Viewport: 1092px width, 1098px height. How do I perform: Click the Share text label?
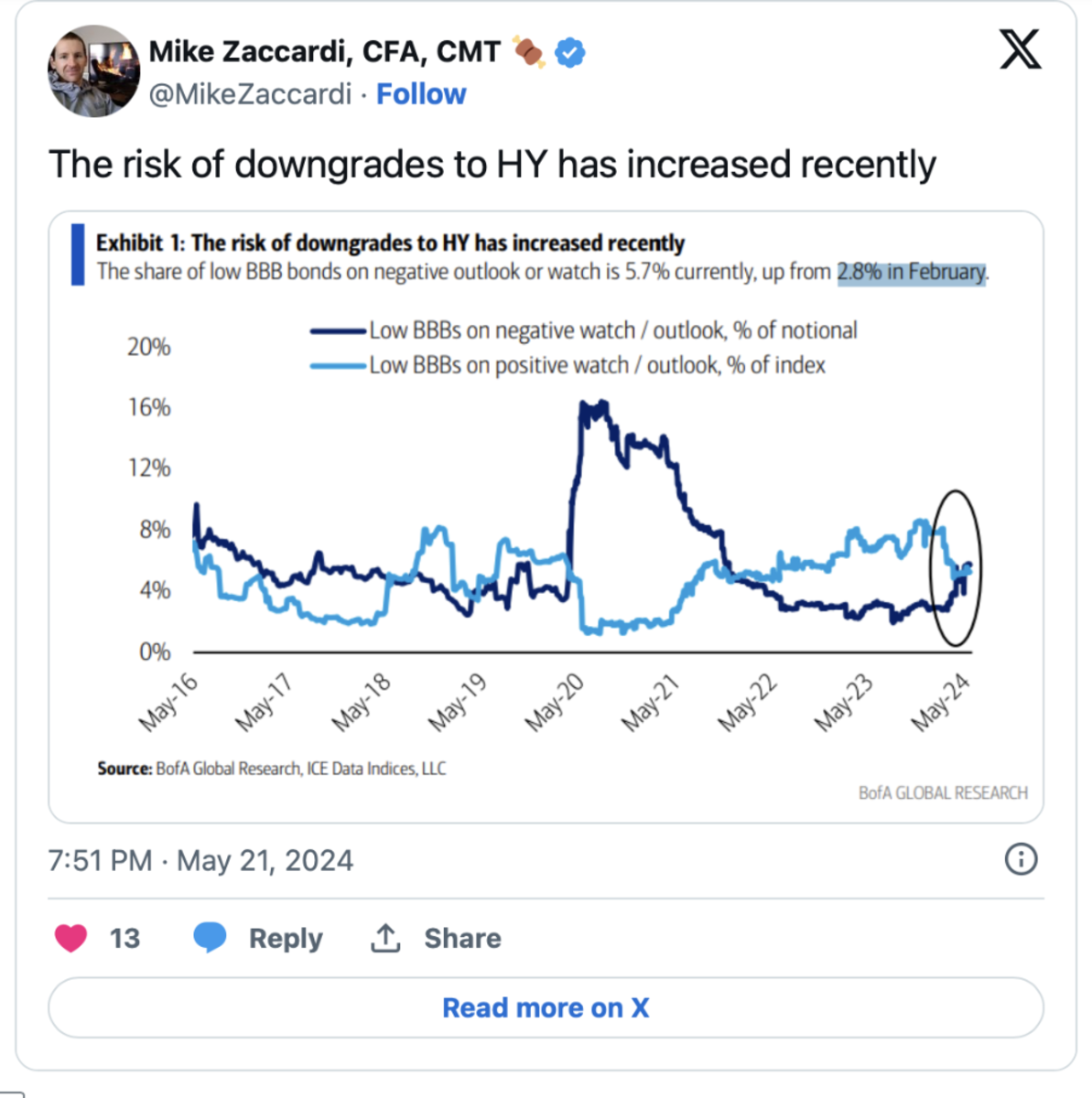(462, 939)
